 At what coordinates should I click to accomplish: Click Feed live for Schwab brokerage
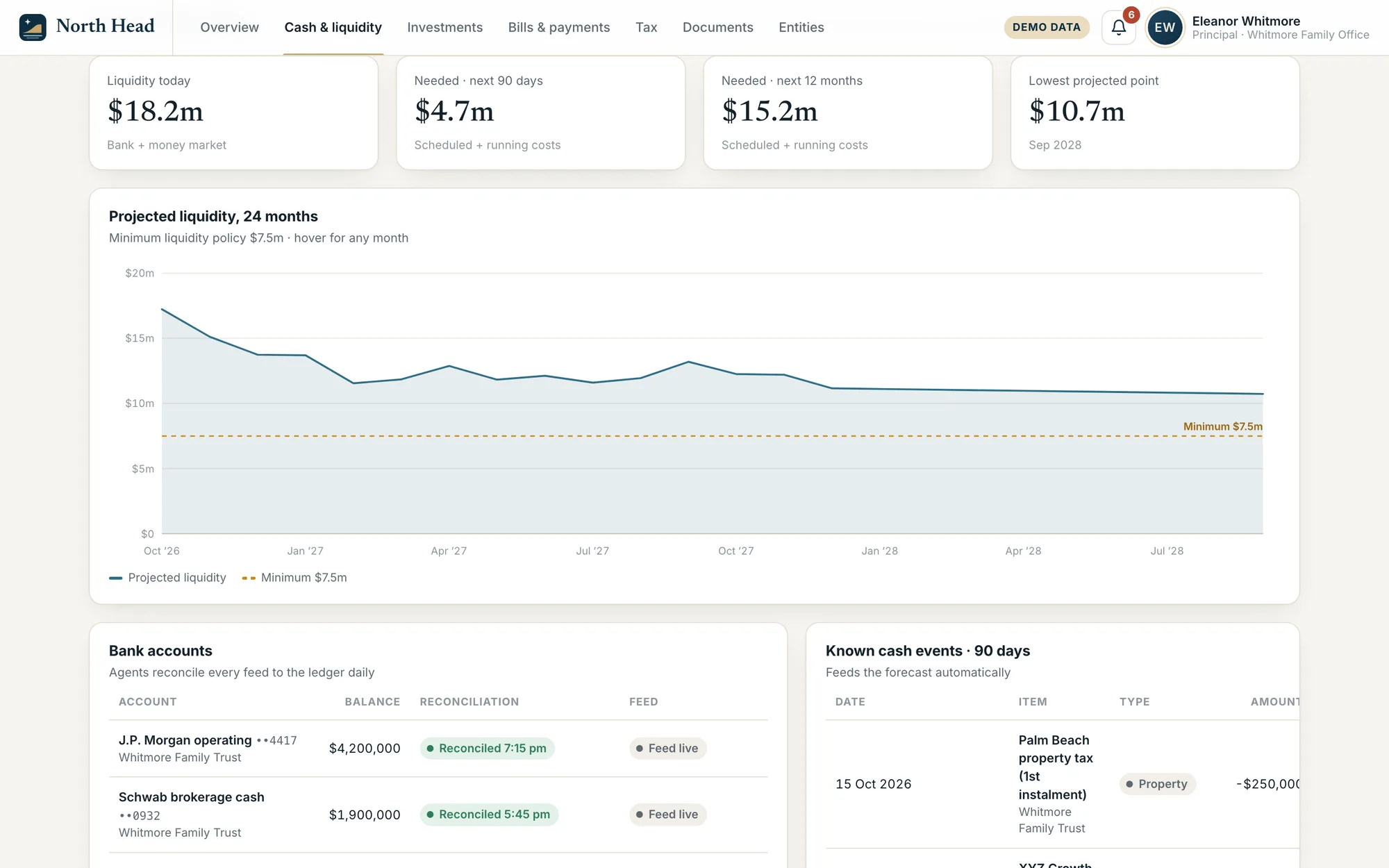tap(667, 815)
